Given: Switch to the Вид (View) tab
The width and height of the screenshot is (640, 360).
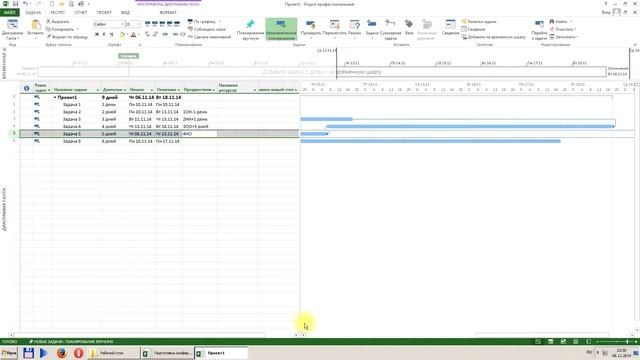Looking at the screenshot, I should coord(125,12).
